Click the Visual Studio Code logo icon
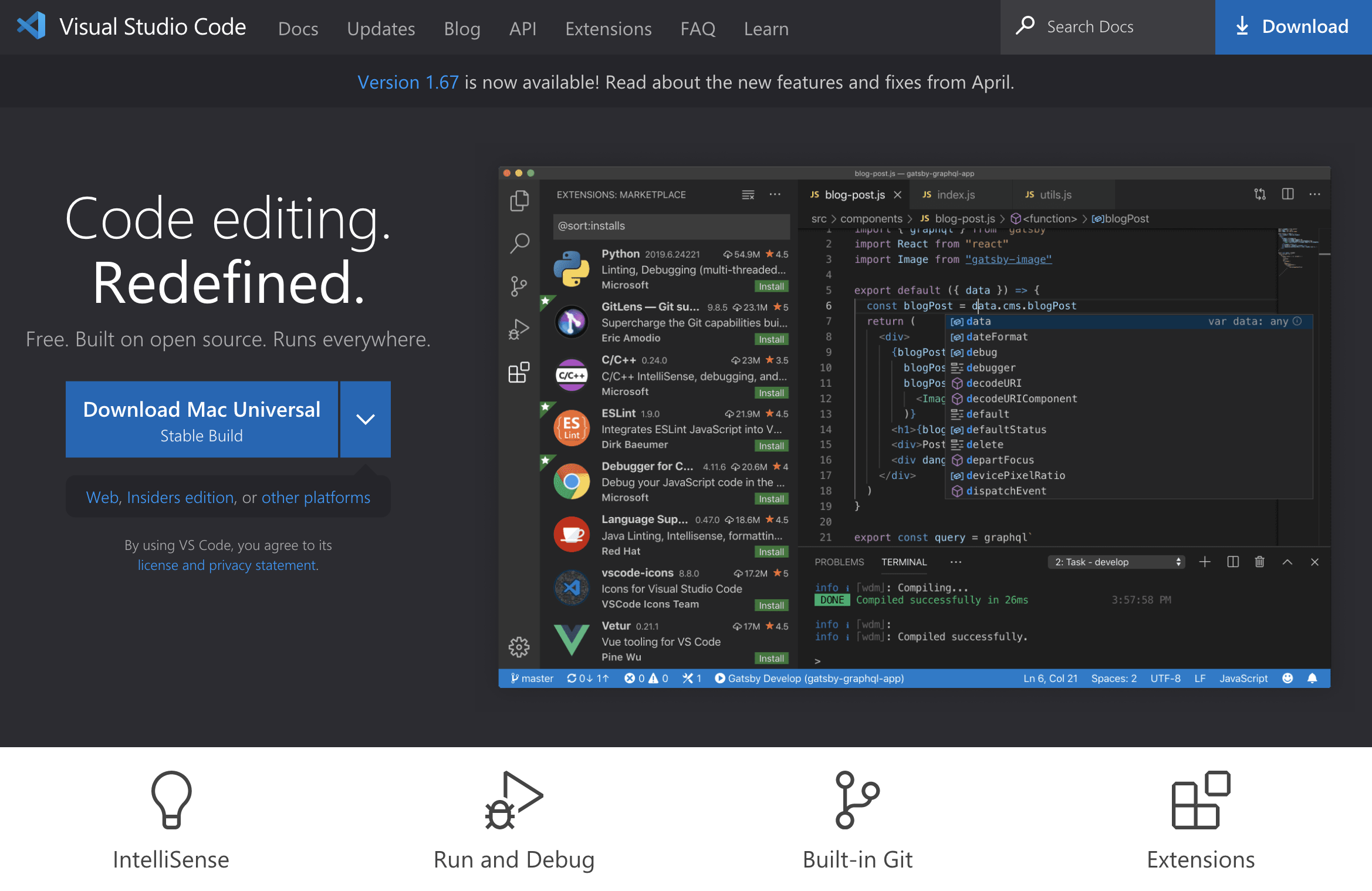The image size is (1372, 891). tap(31, 26)
